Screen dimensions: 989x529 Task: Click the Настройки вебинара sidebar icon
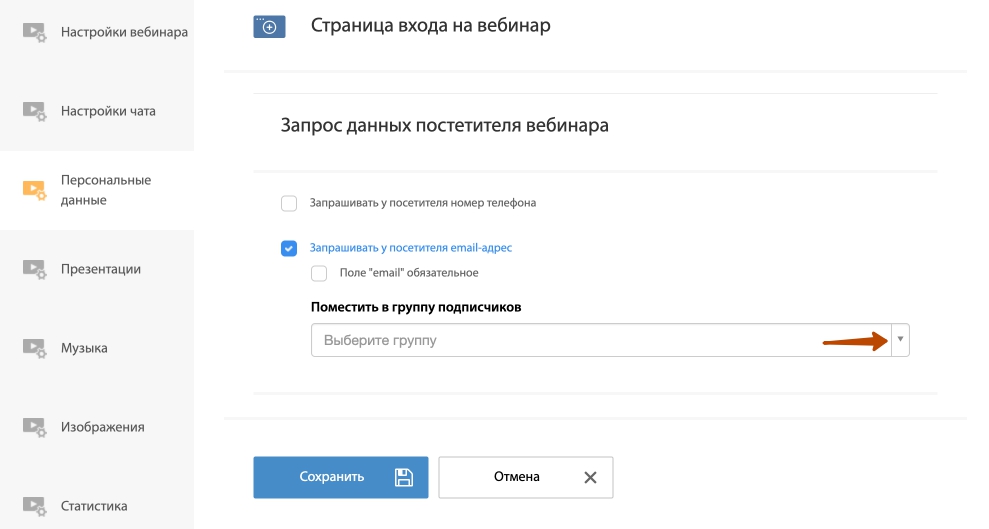tap(35, 32)
